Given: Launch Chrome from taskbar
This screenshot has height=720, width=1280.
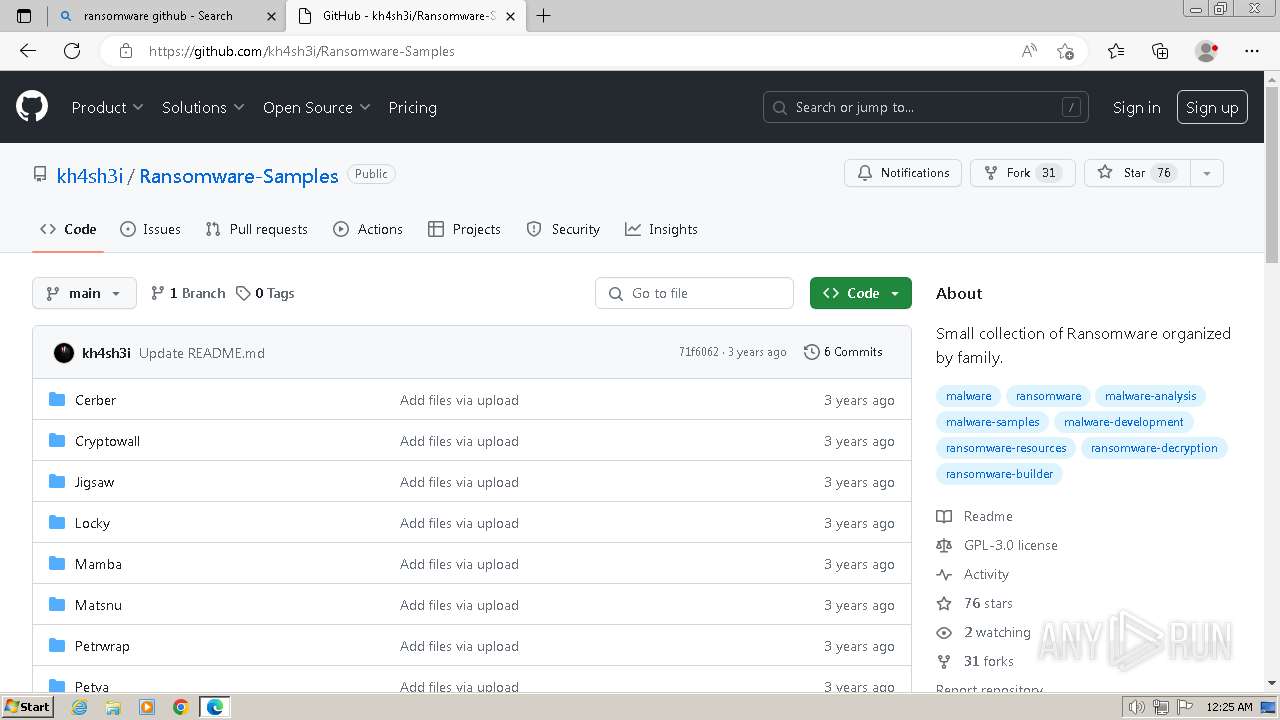Looking at the screenshot, I should click(181, 707).
